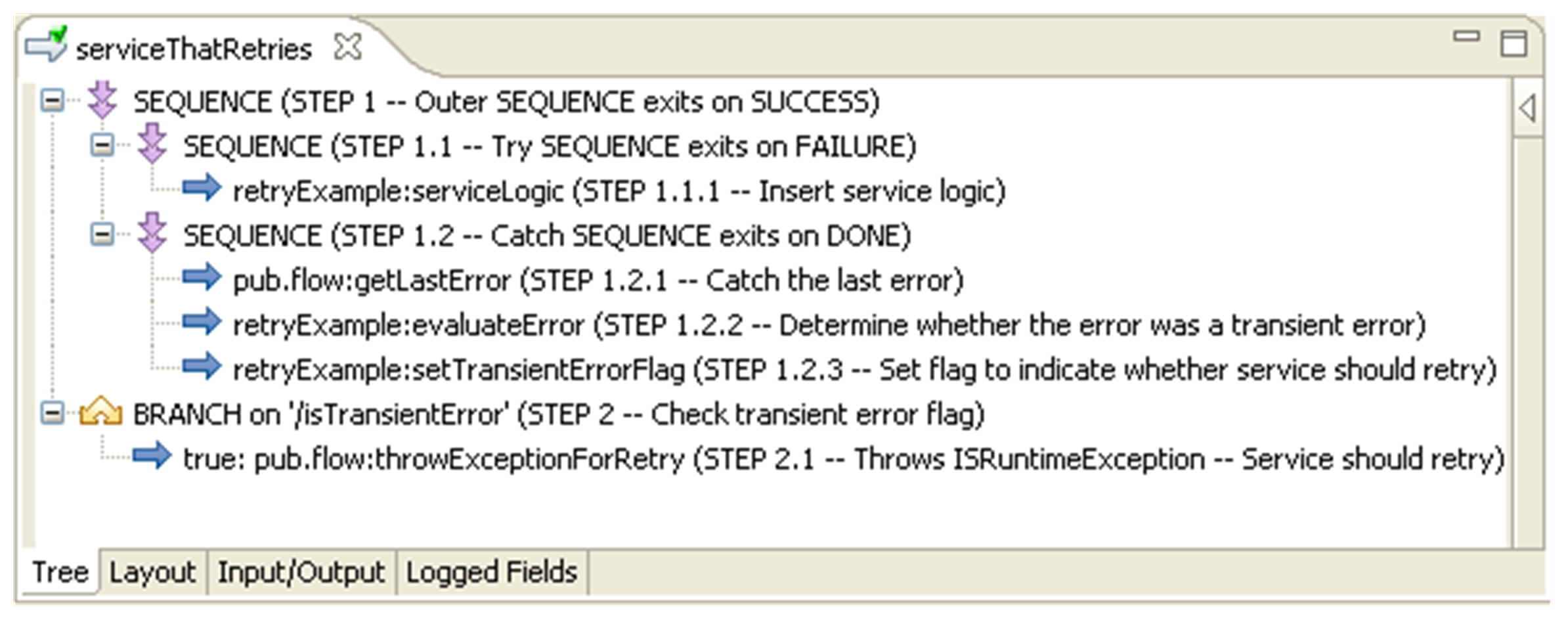This screenshot has width=1568, height=620.
Task: Collapse the BRANCH on isTransientError step
Action: coord(52,413)
